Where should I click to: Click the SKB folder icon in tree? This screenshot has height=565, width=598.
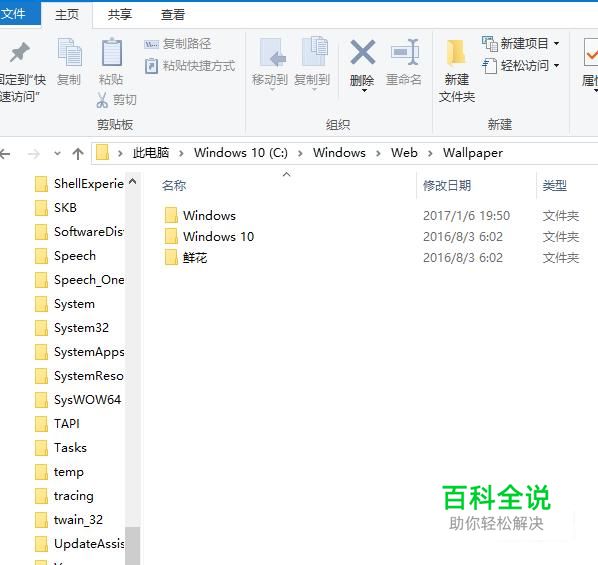[x=41, y=208]
